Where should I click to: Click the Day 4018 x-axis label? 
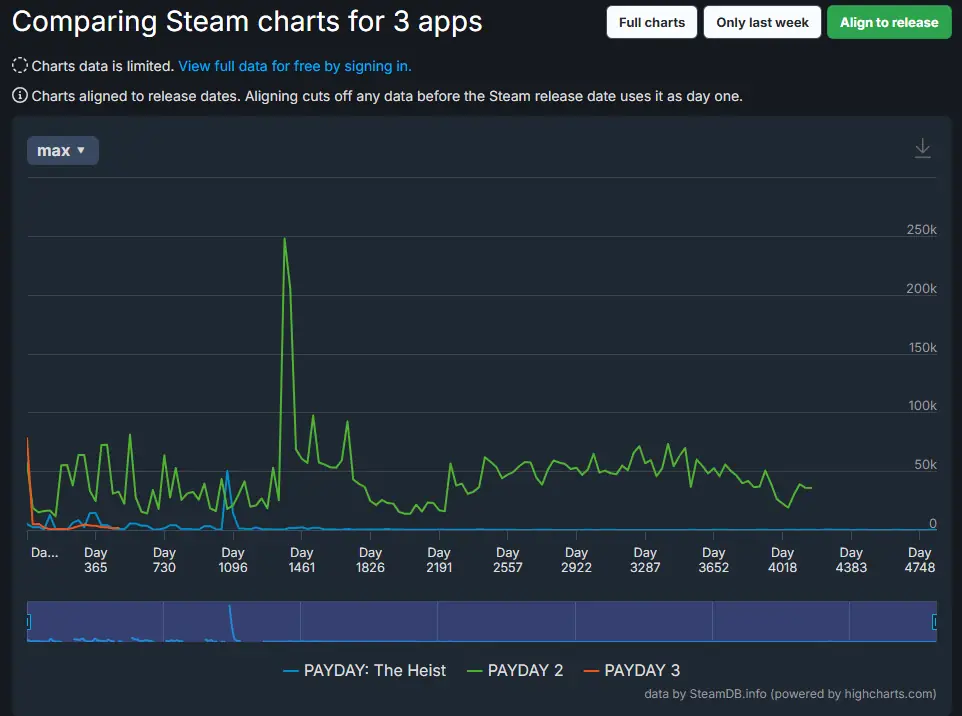click(x=782, y=560)
